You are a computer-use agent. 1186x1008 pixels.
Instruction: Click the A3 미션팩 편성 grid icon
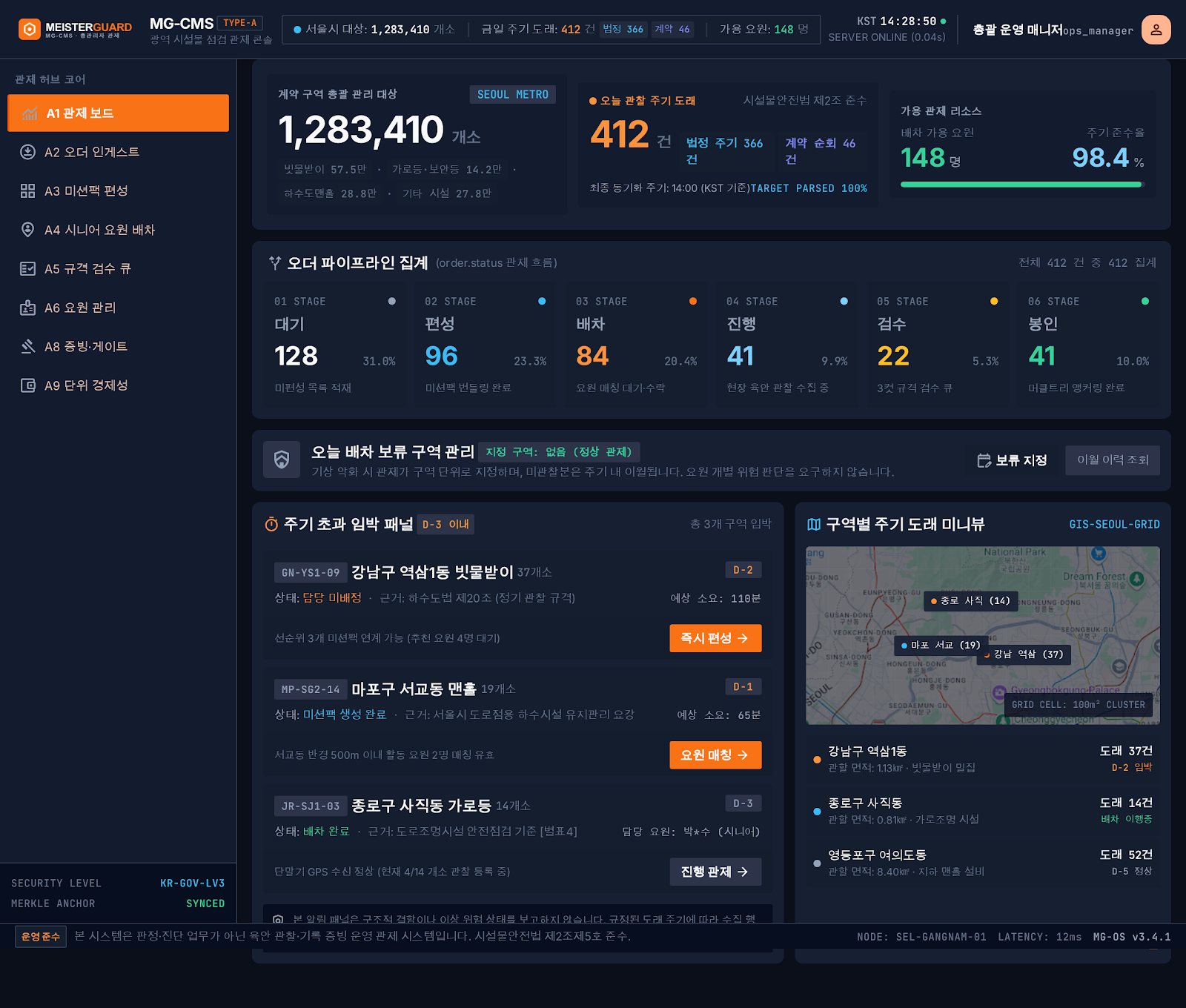[27, 191]
